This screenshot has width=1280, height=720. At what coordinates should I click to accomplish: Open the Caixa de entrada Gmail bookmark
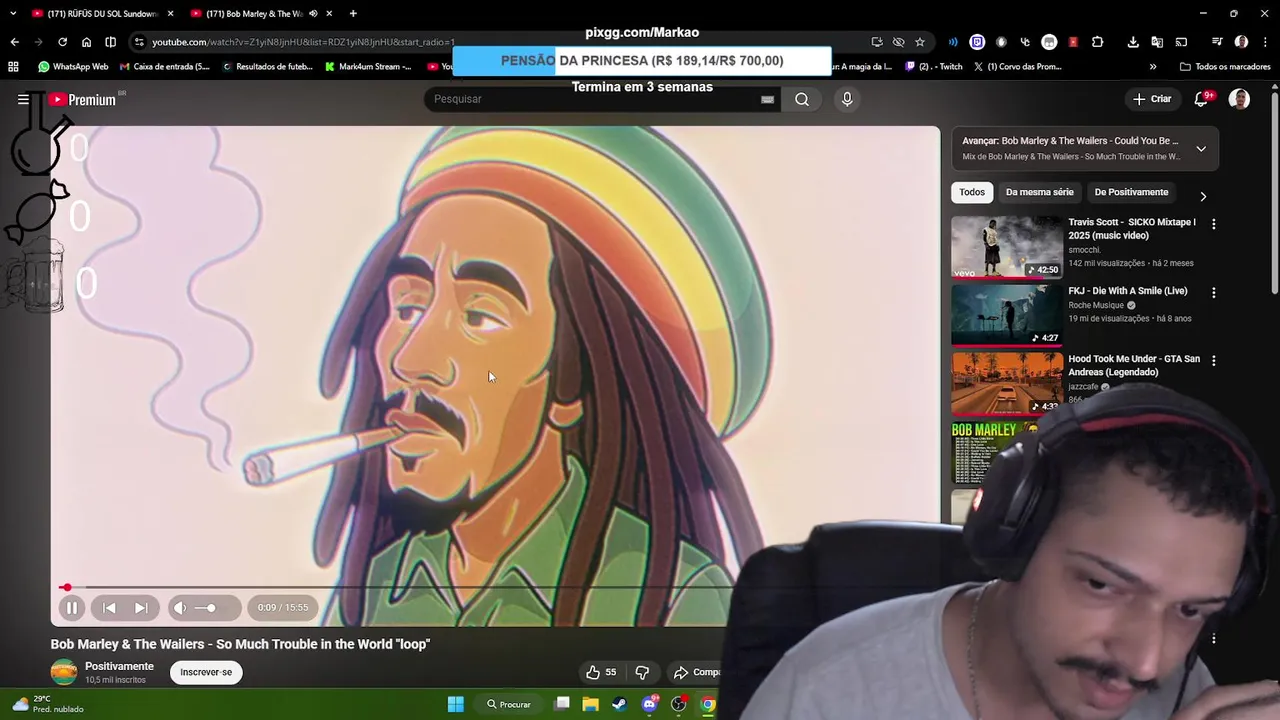(165, 67)
